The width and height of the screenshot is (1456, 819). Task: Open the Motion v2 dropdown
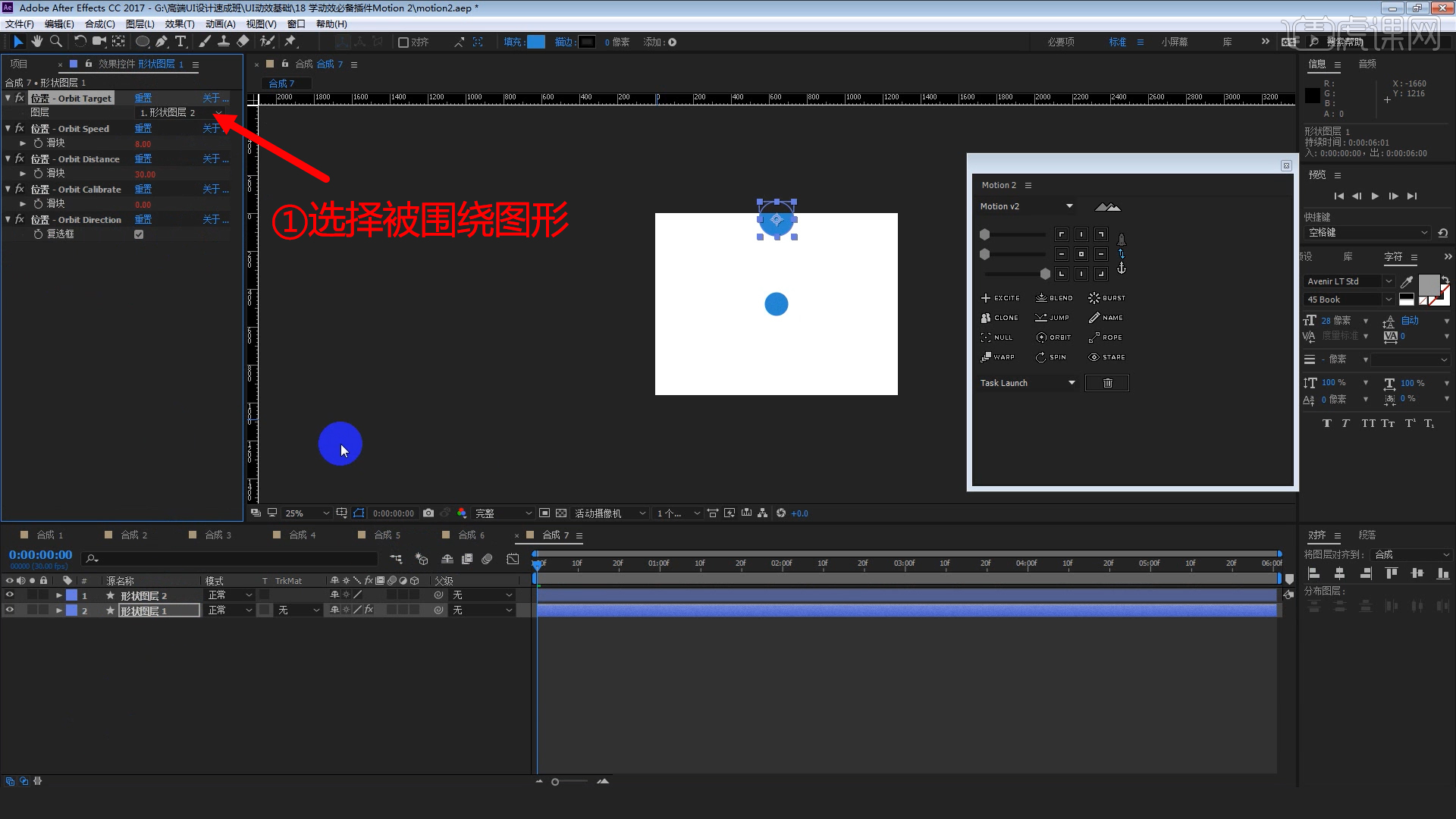pos(1025,206)
